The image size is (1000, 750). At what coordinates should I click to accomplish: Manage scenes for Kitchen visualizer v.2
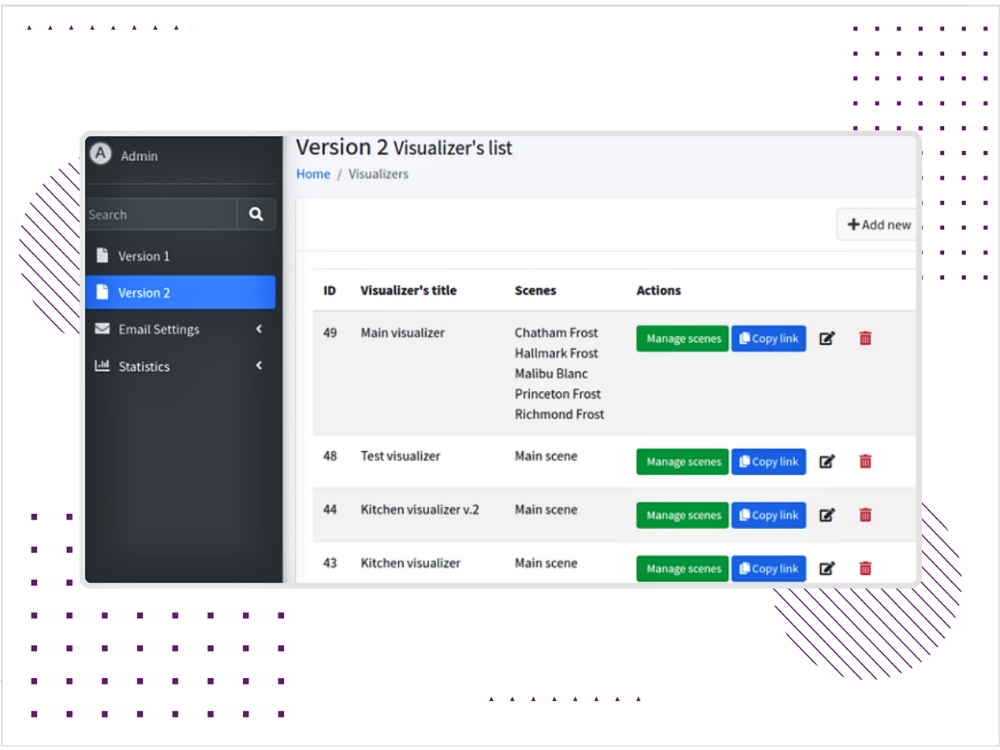[682, 515]
